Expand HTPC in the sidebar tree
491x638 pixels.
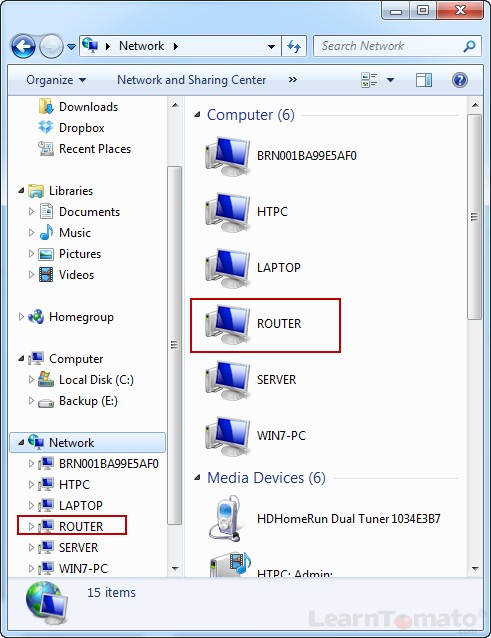point(31,485)
